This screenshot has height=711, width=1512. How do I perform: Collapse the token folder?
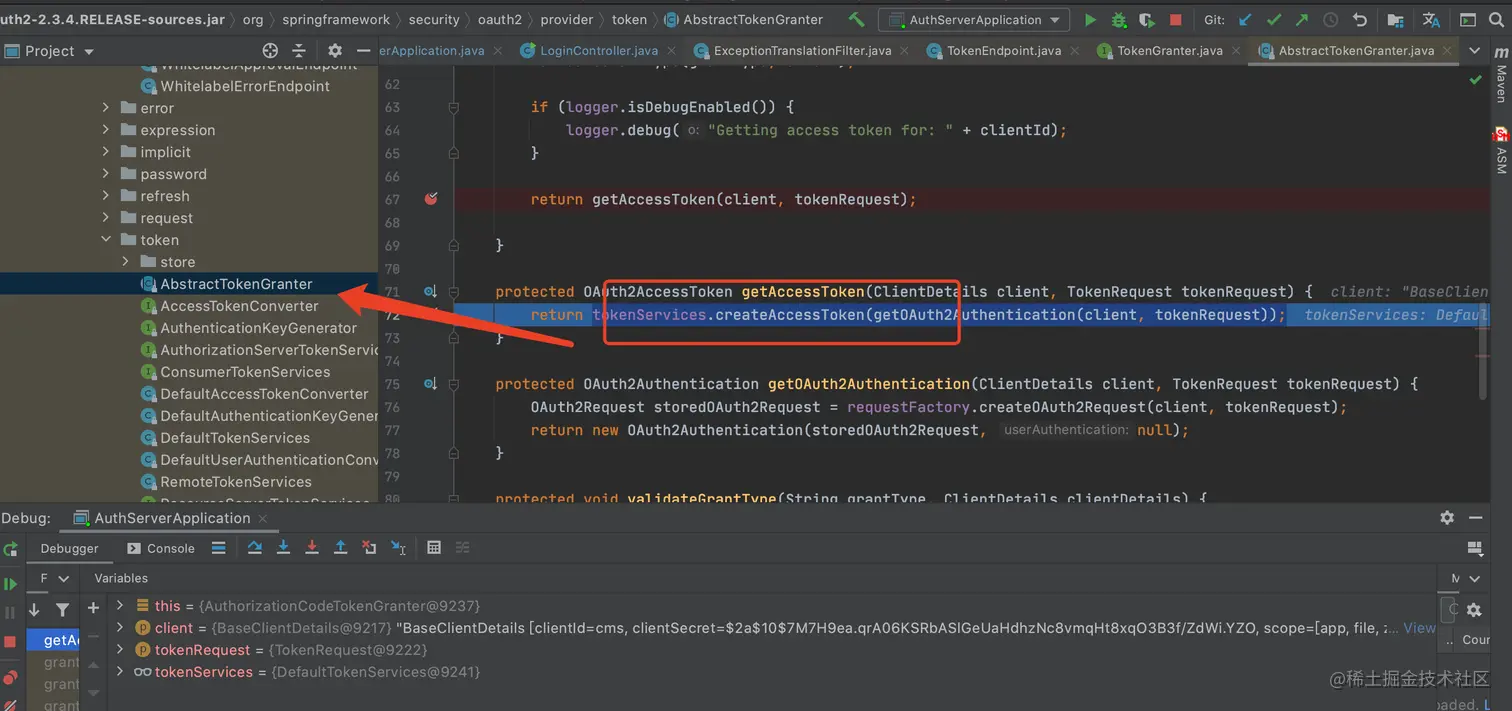pos(106,240)
